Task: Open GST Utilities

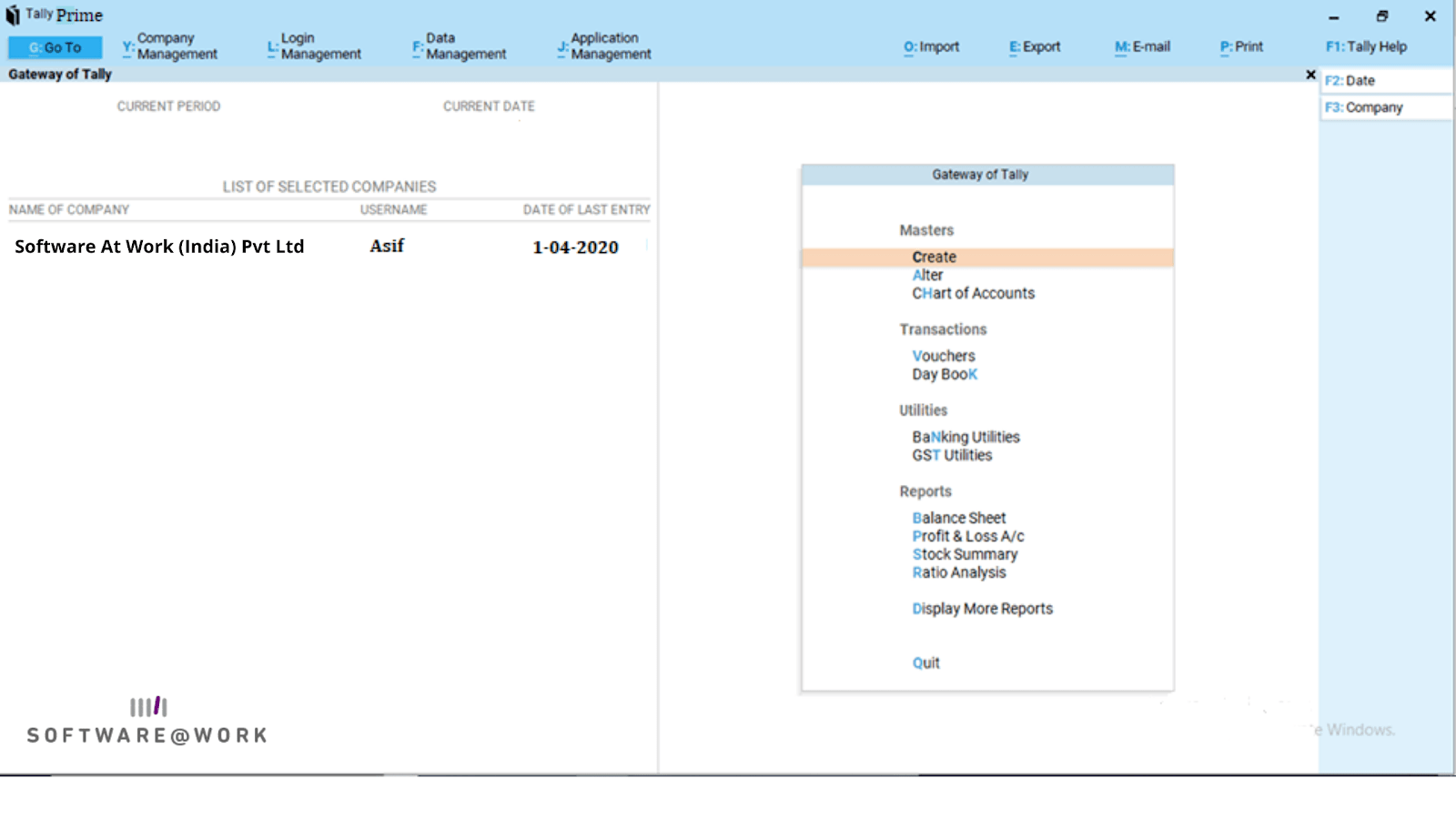Action: click(952, 455)
